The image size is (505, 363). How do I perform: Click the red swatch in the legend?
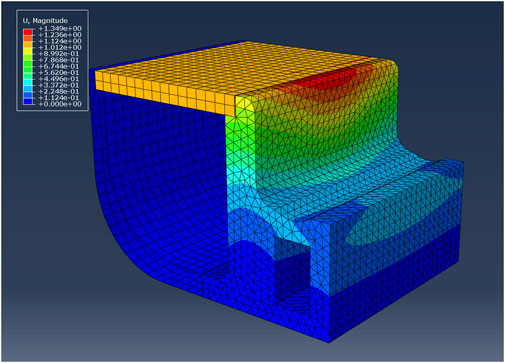[28, 32]
